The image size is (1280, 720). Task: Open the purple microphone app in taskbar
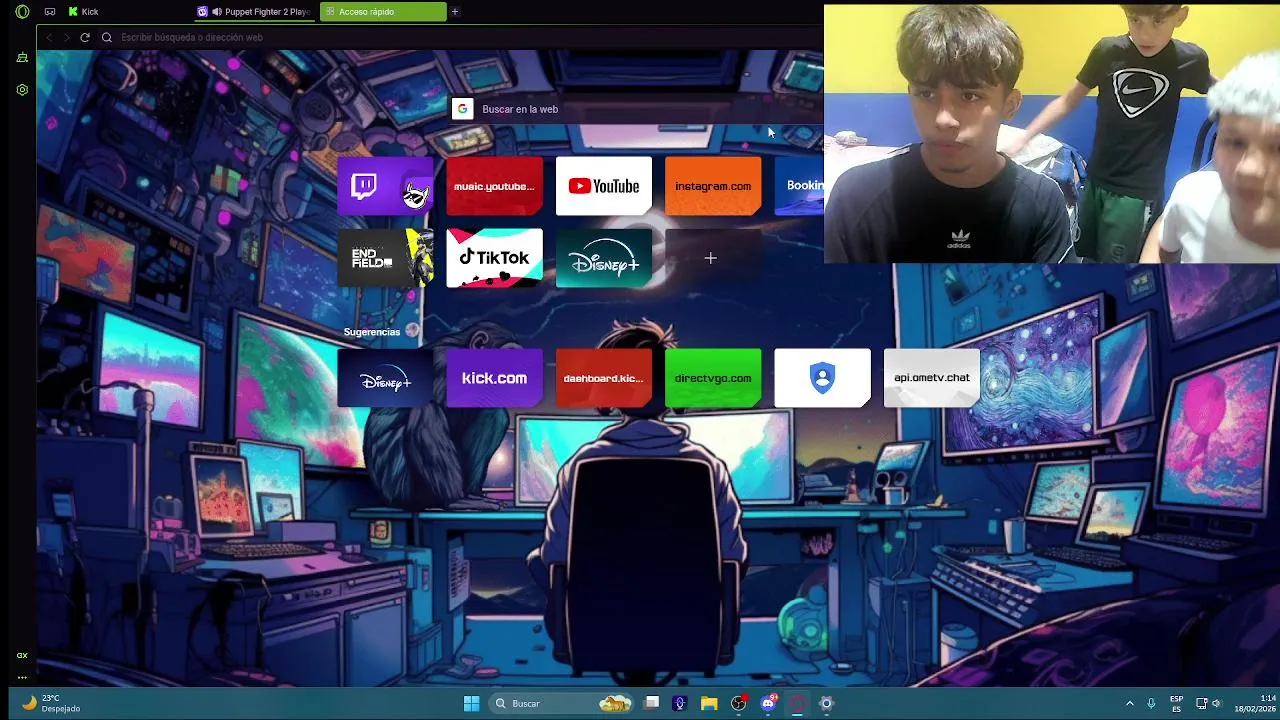[x=680, y=703]
